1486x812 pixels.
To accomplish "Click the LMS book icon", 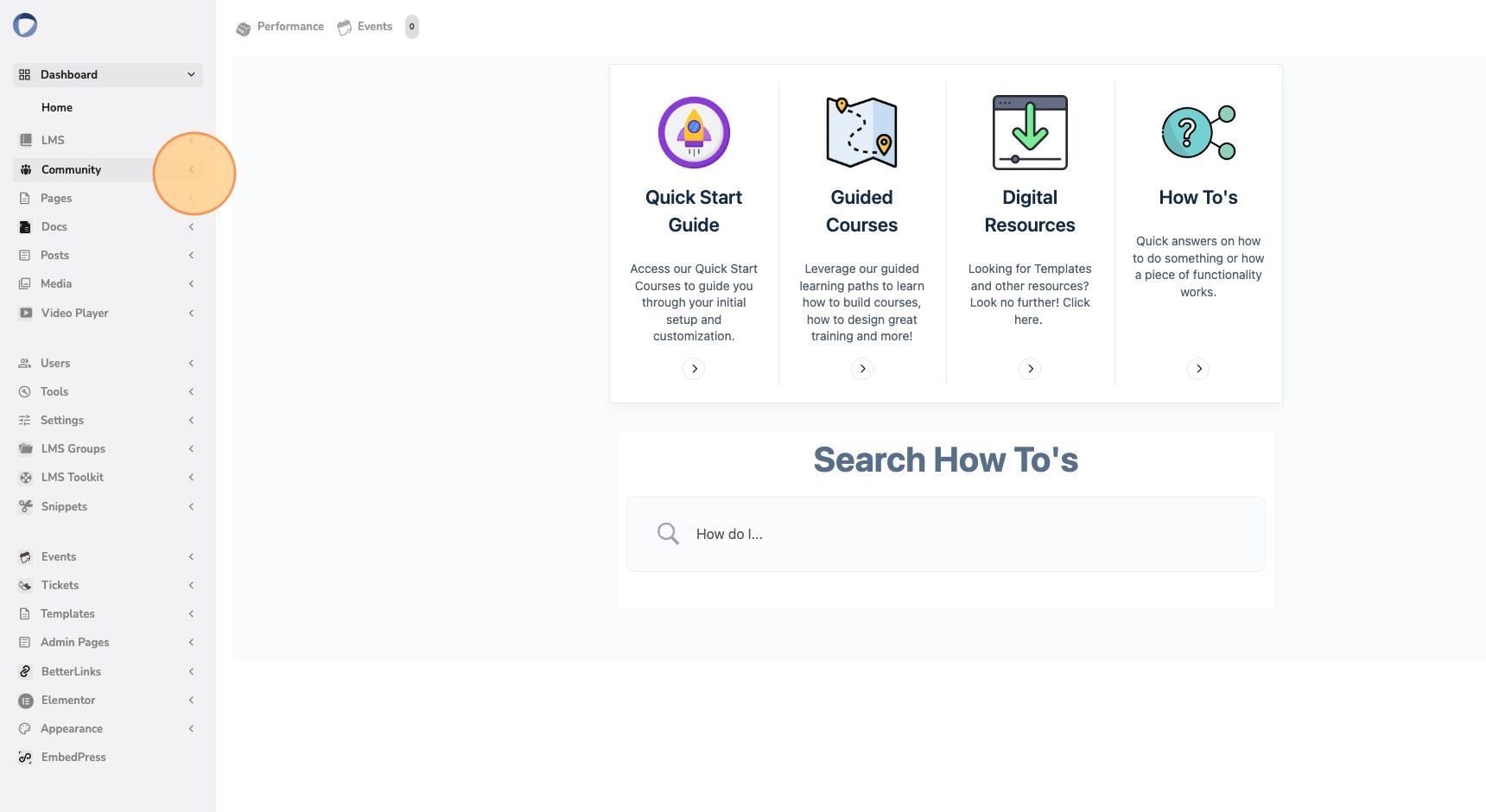I will pos(26,140).
